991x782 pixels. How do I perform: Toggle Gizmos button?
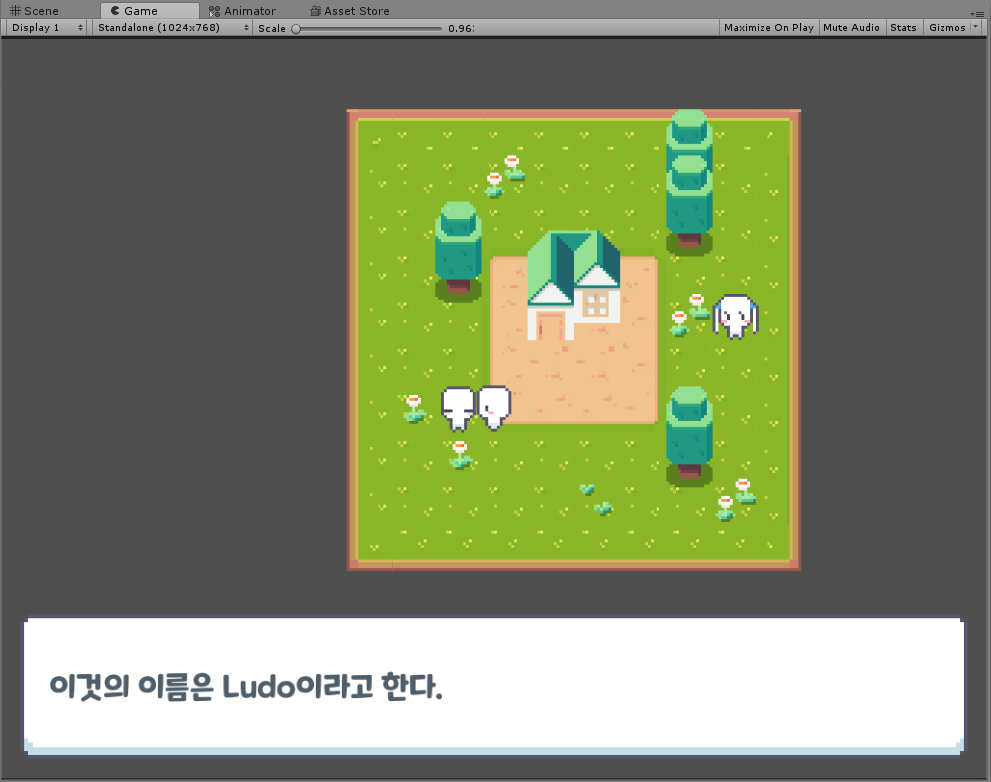947,28
